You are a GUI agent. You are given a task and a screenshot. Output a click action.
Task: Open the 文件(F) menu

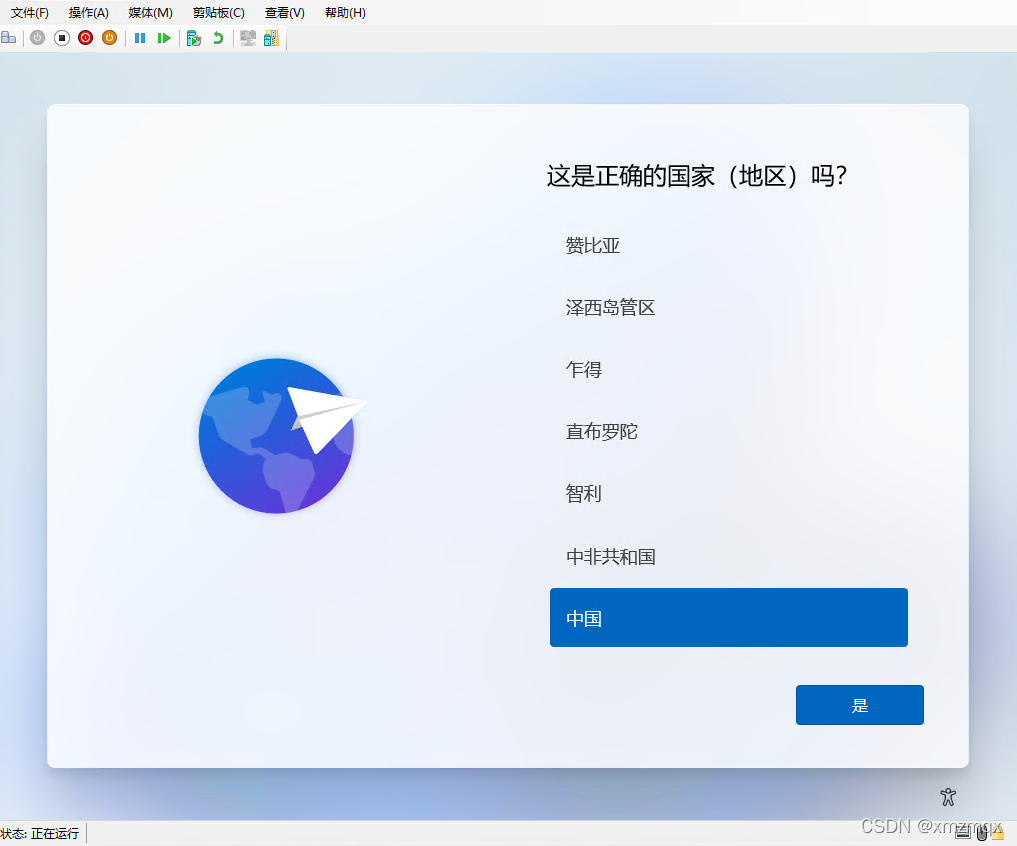tap(30, 13)
